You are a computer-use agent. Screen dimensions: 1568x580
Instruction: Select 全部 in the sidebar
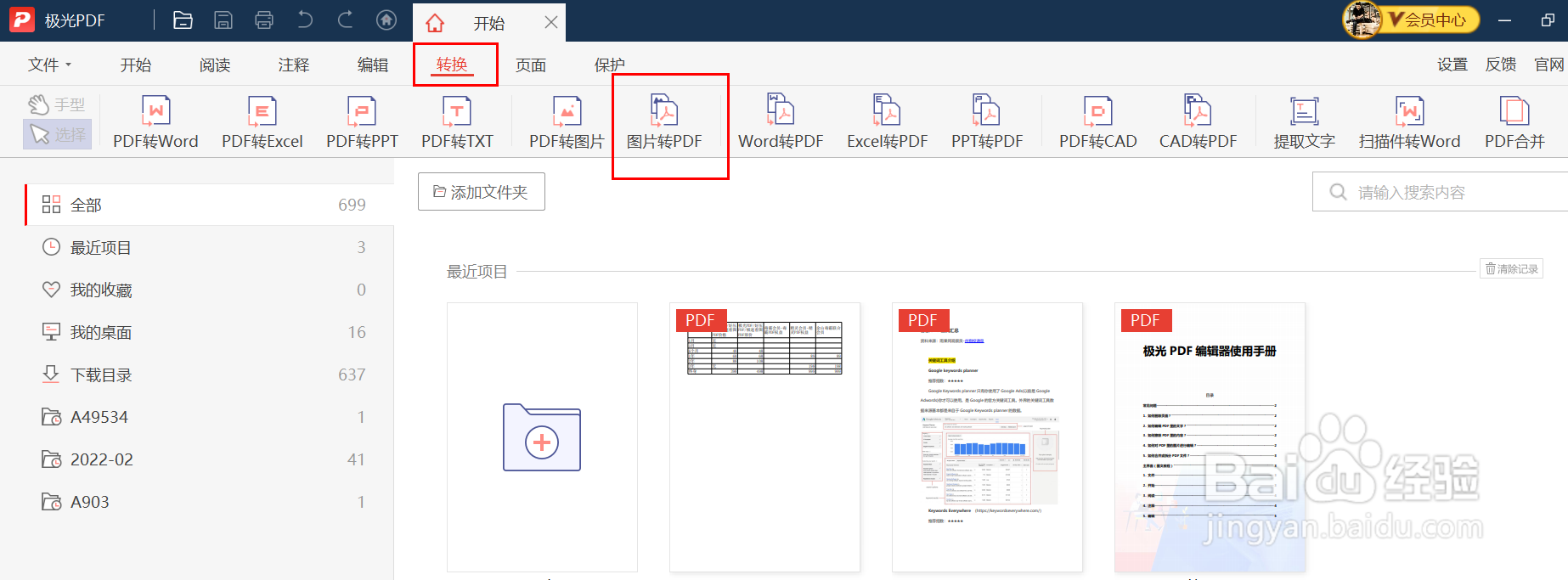[210, 205]
